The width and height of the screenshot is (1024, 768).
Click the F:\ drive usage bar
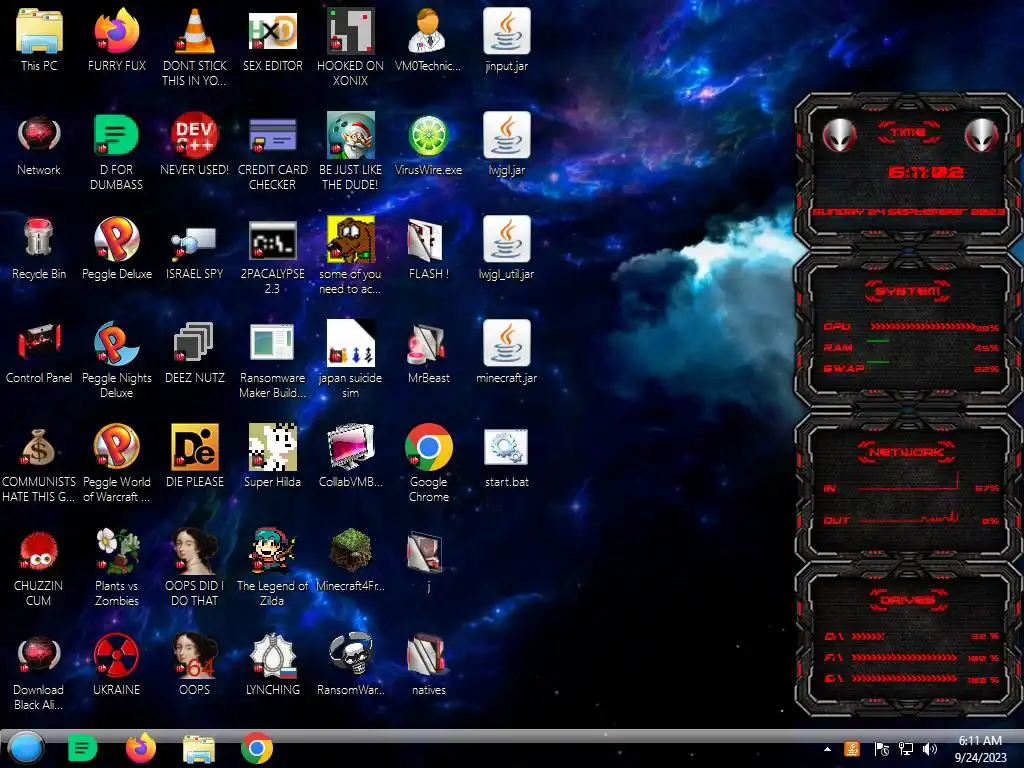(904, 658)
